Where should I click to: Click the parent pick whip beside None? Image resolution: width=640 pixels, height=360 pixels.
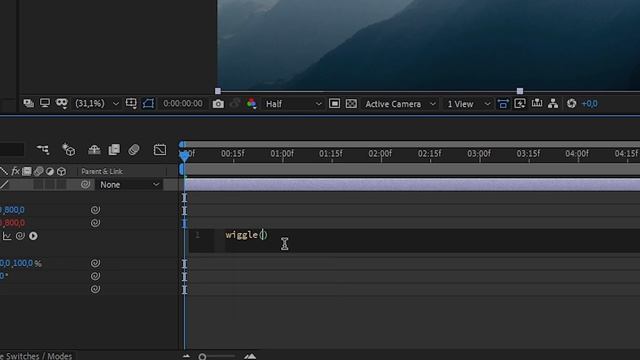click(85, 184)
